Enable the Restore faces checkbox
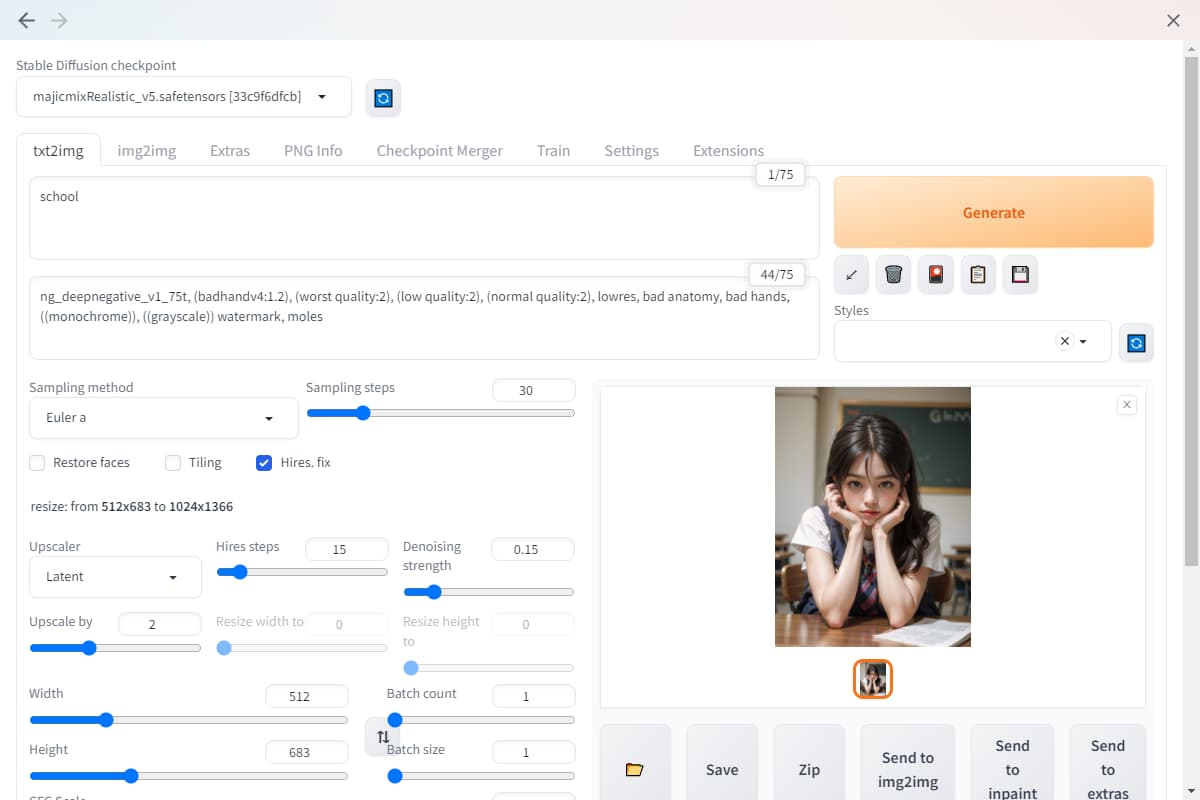1200x800 pixels. (x=38, y=463)
